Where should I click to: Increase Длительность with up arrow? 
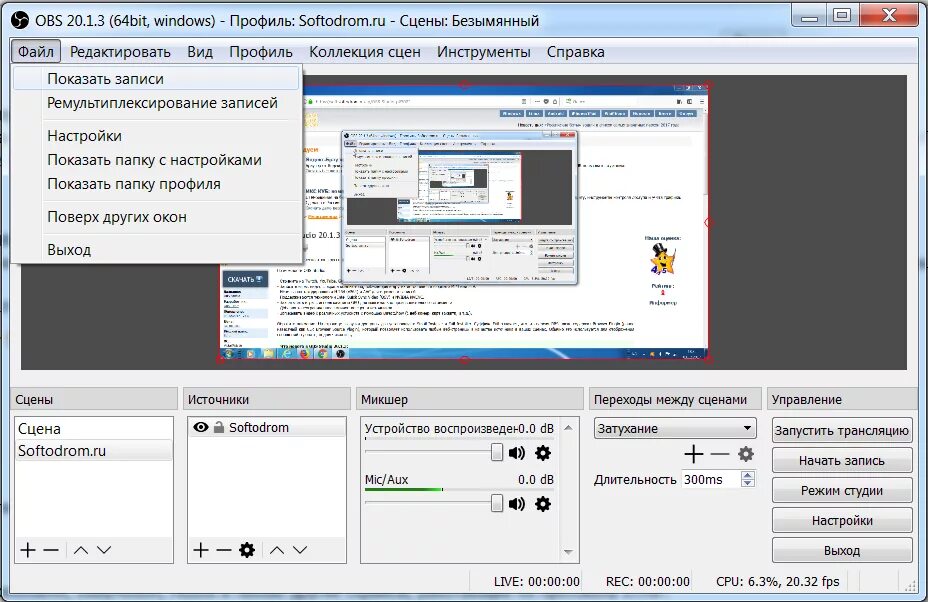pyautogui.click(x=748, y=475)
